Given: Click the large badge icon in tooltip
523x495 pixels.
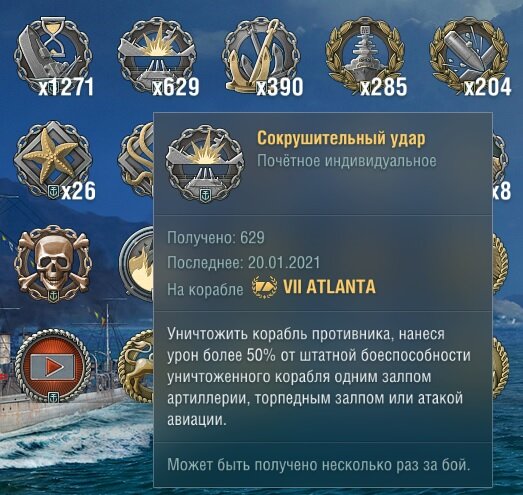Looking at the screenshot, I should point(205,163).
